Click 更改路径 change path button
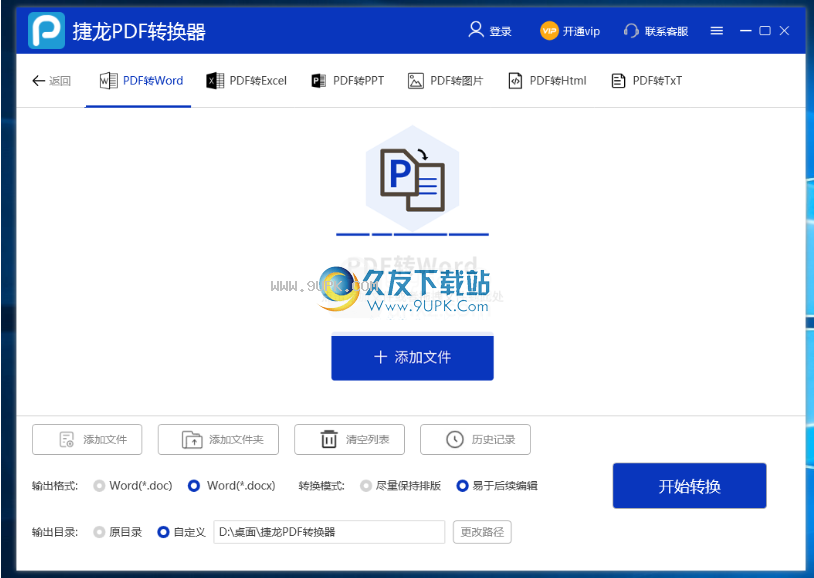The width and height of the screenshot is (814, 578). (x=482, y=532)
